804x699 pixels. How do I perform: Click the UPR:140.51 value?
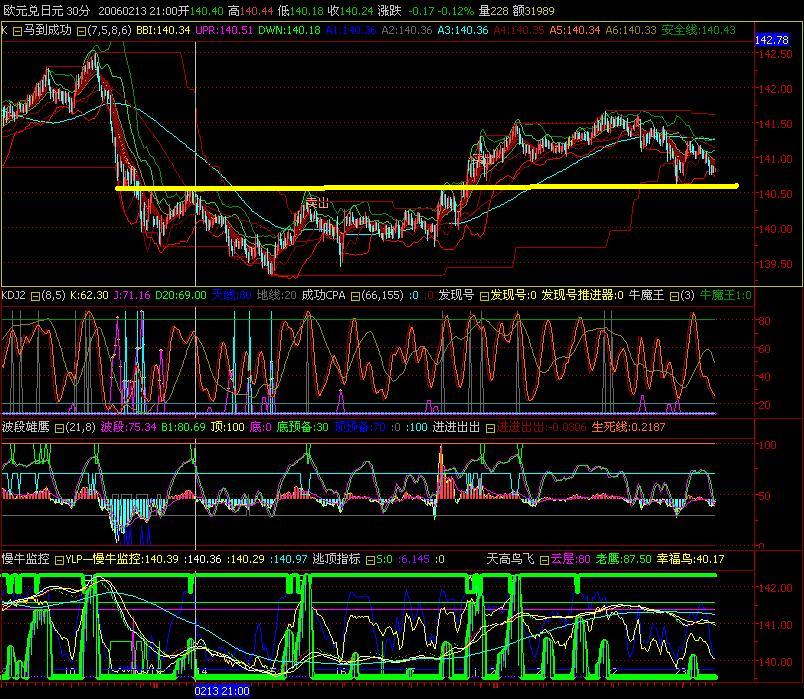224,30
